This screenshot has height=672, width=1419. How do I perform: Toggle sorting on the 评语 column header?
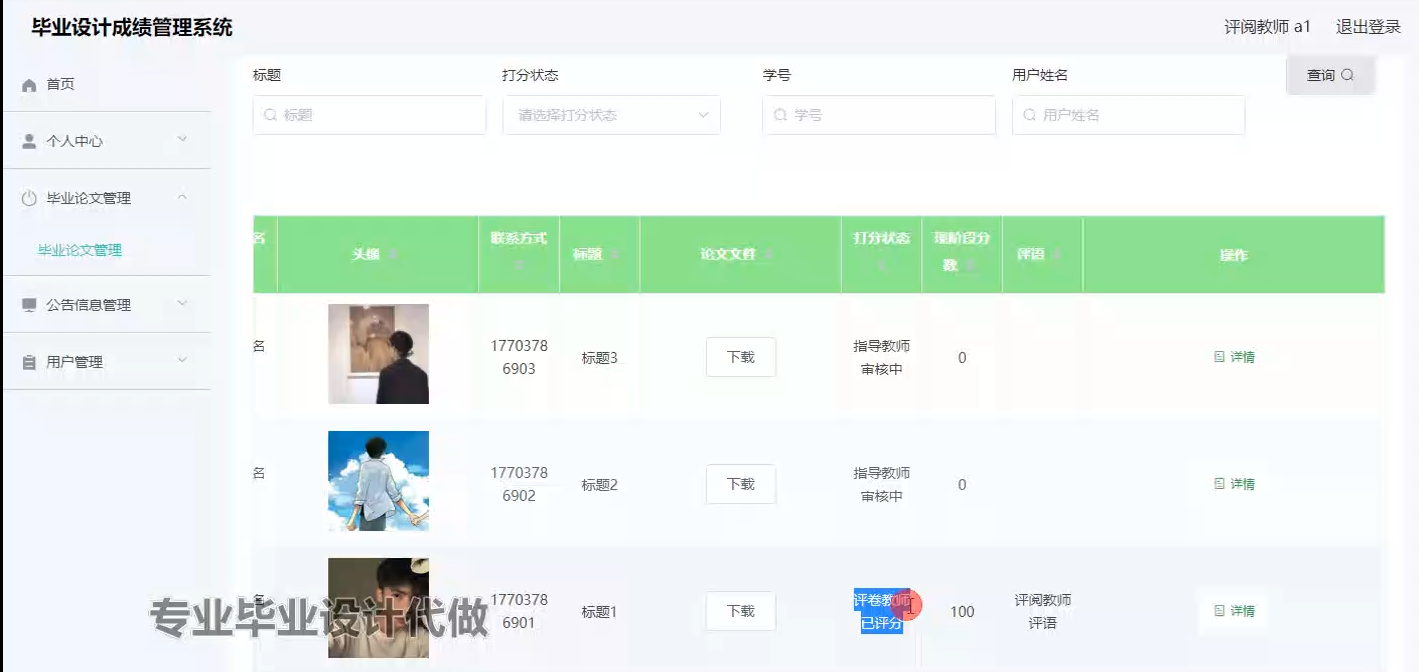[1057, 255]
